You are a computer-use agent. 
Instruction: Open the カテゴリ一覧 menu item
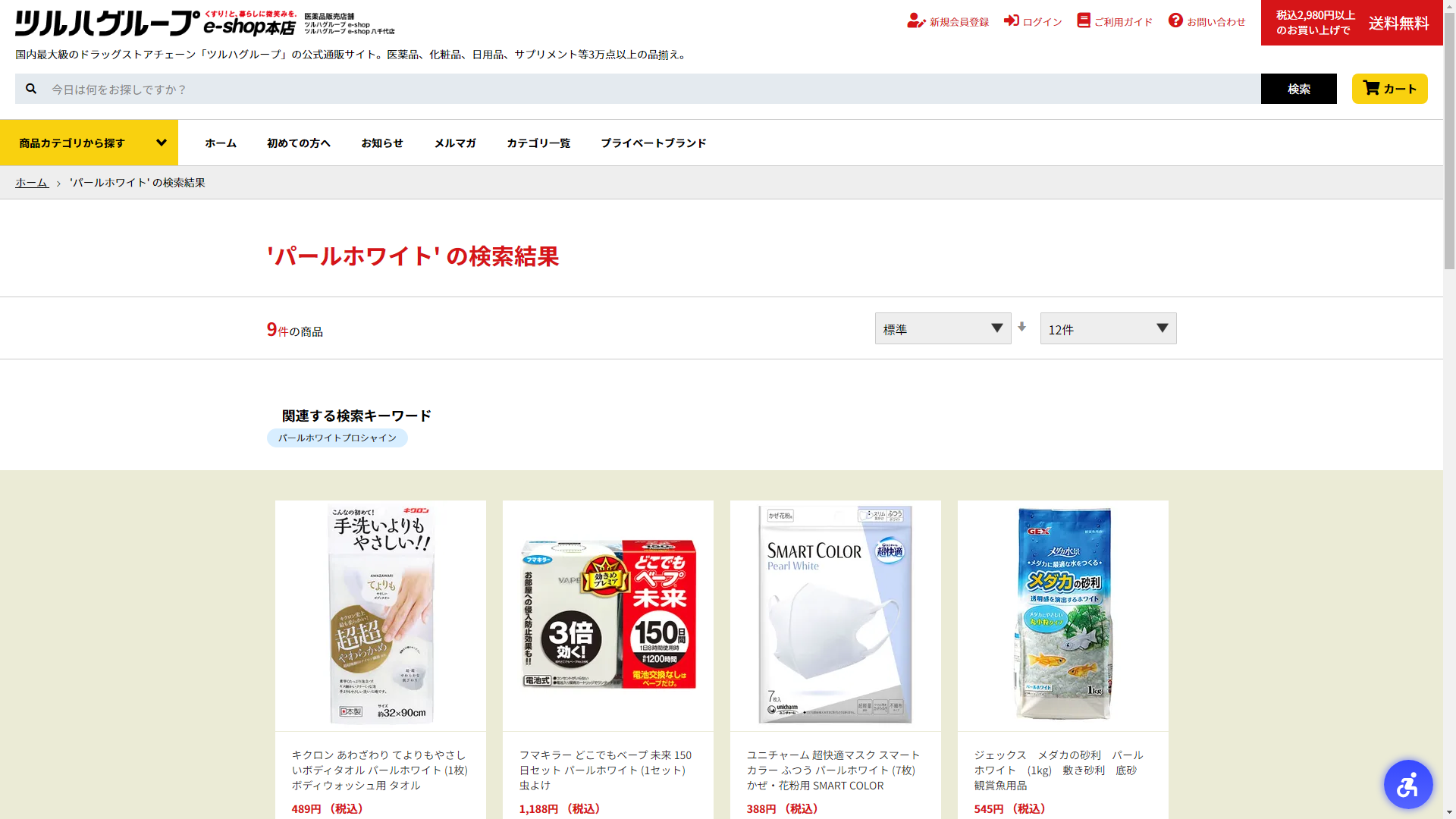tap(538, 143)
